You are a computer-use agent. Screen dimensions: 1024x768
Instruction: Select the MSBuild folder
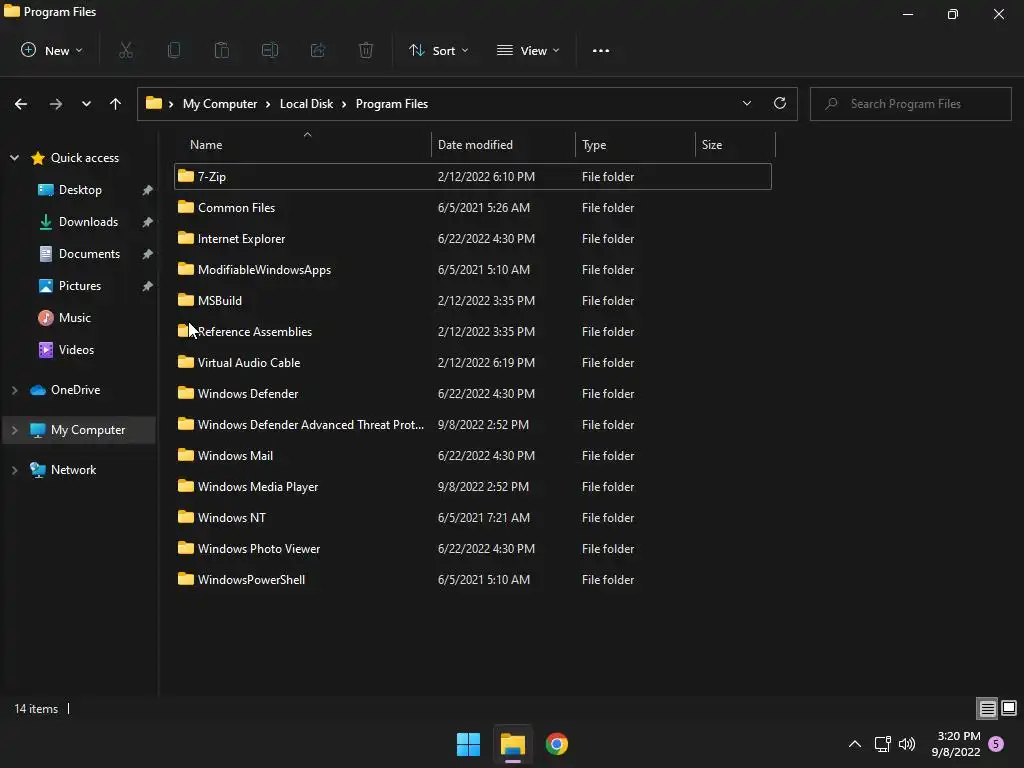473,300
